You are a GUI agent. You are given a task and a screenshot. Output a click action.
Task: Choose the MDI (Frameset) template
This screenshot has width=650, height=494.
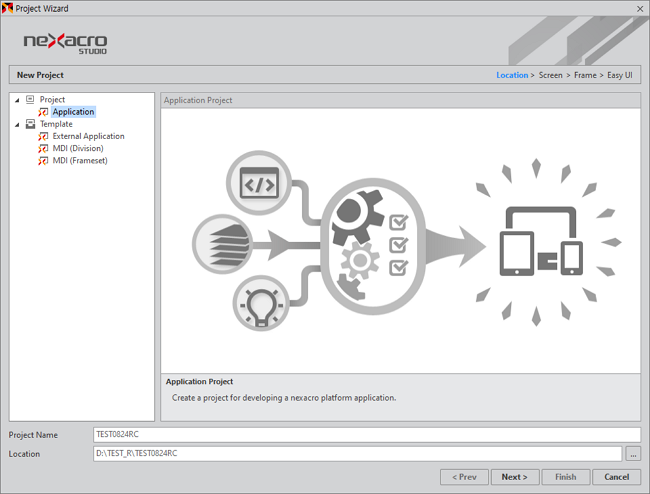[80, 160]
